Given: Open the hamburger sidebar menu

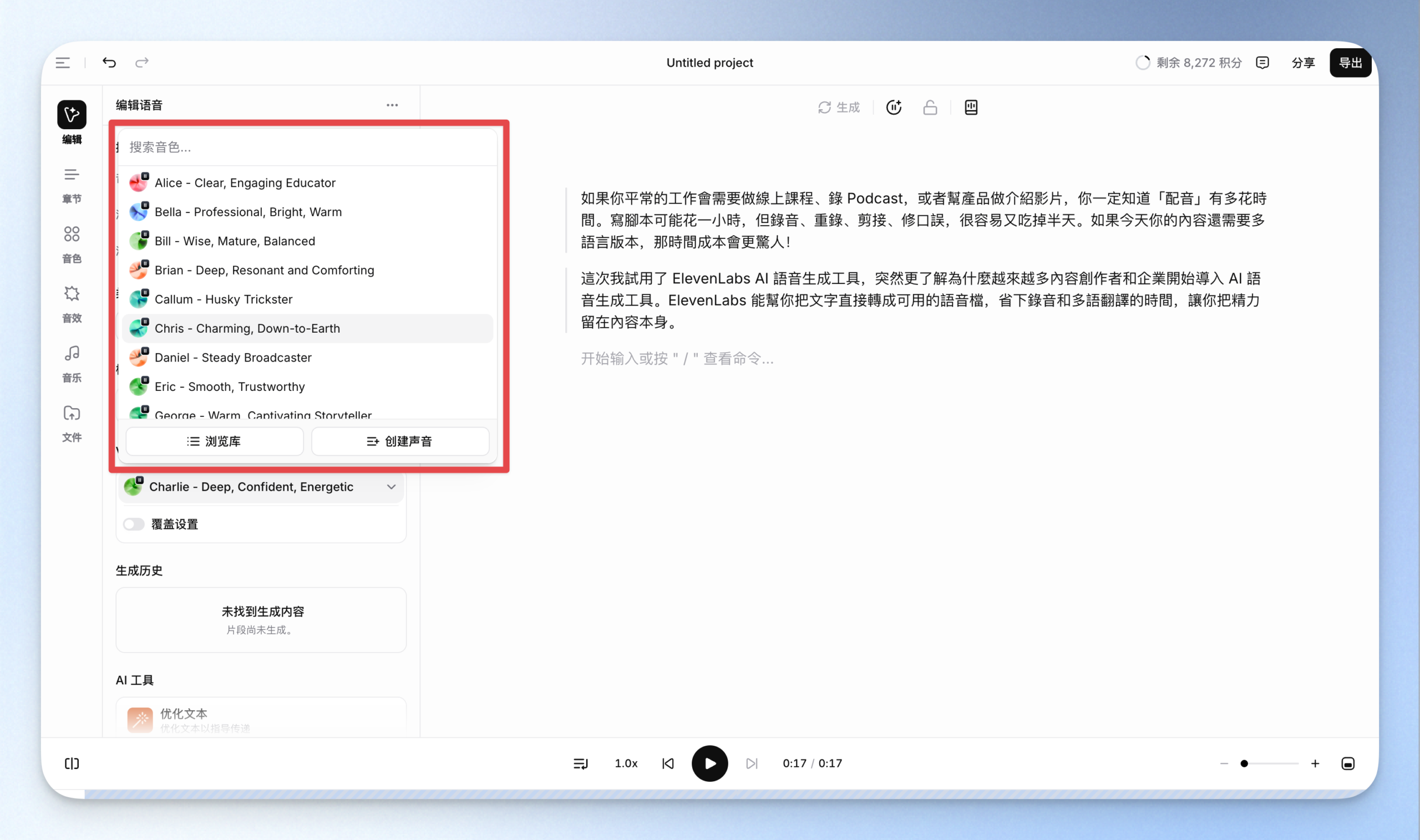Looking at the screenshot, I should click(63, 63).
